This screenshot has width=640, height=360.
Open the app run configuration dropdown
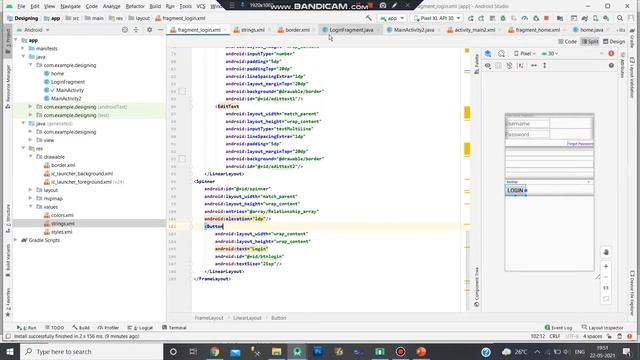392,18
